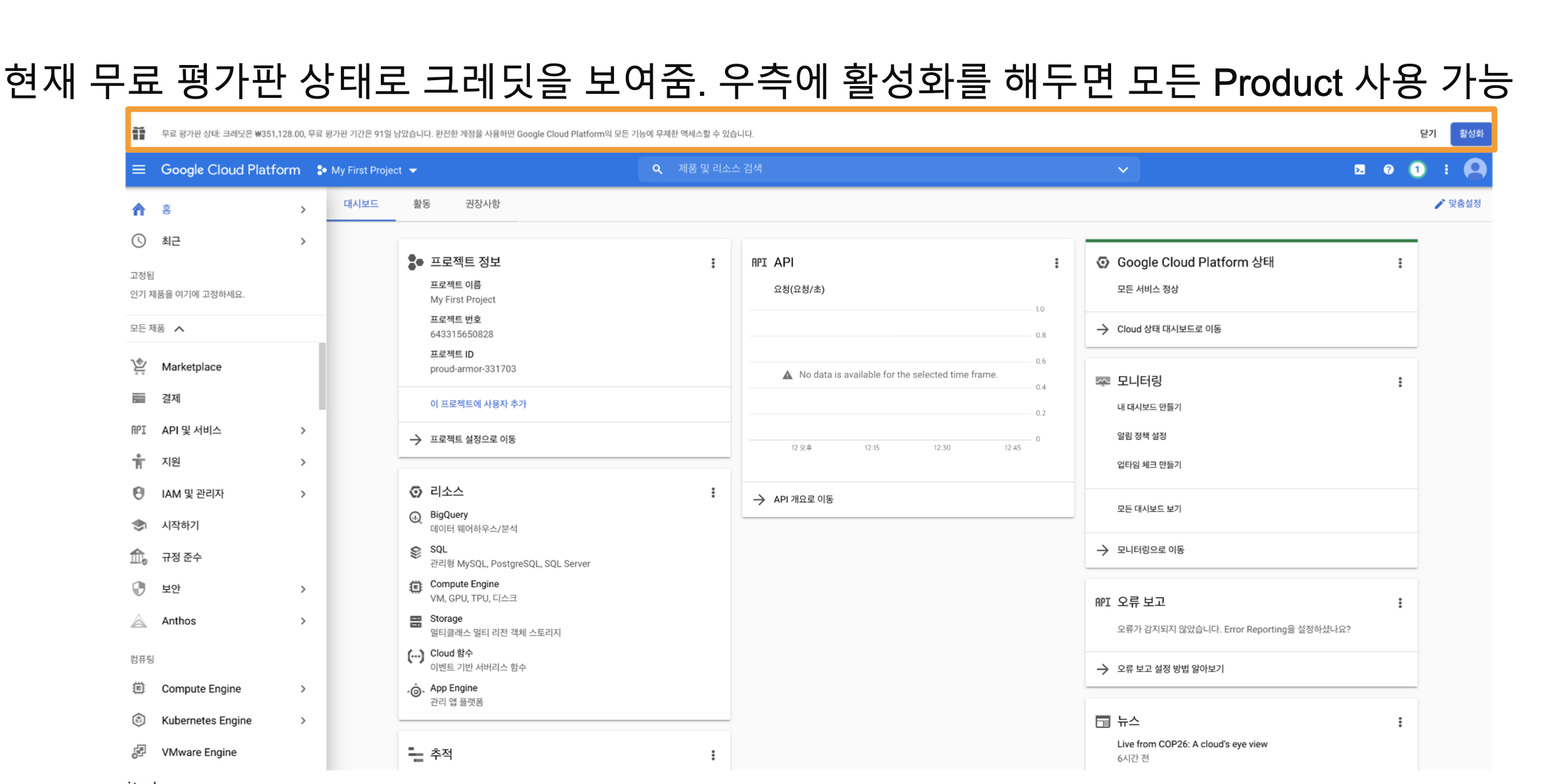Switch to the 권장사항 tab
Screen dimensions: 1555x784
click(x=483, y=204)
